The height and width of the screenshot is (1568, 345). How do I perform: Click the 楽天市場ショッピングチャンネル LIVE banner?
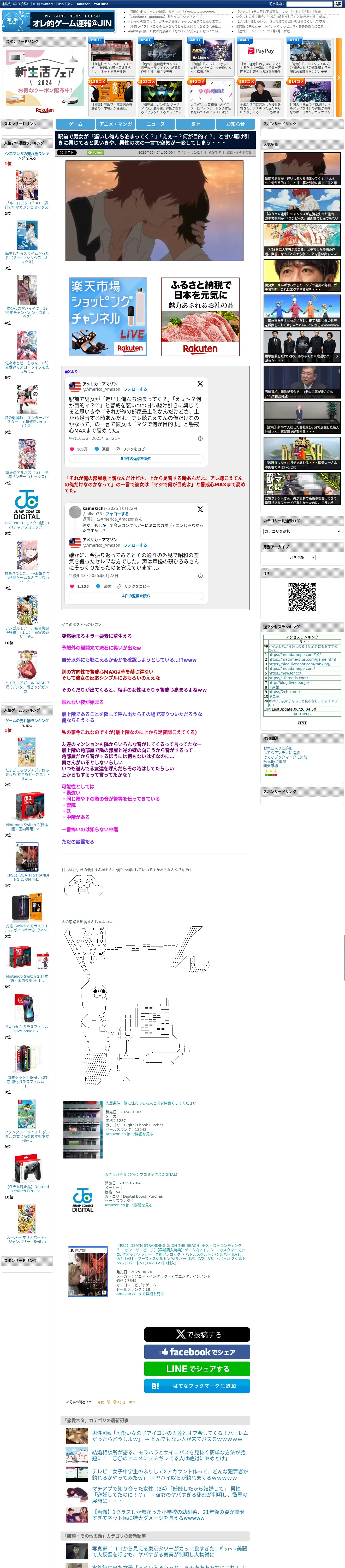(x=108, y=316)
